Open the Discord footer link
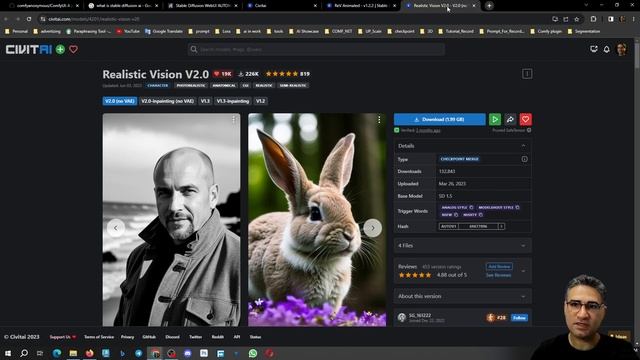The width and height of the screenshot is (640, 360). tap(172, 337)
